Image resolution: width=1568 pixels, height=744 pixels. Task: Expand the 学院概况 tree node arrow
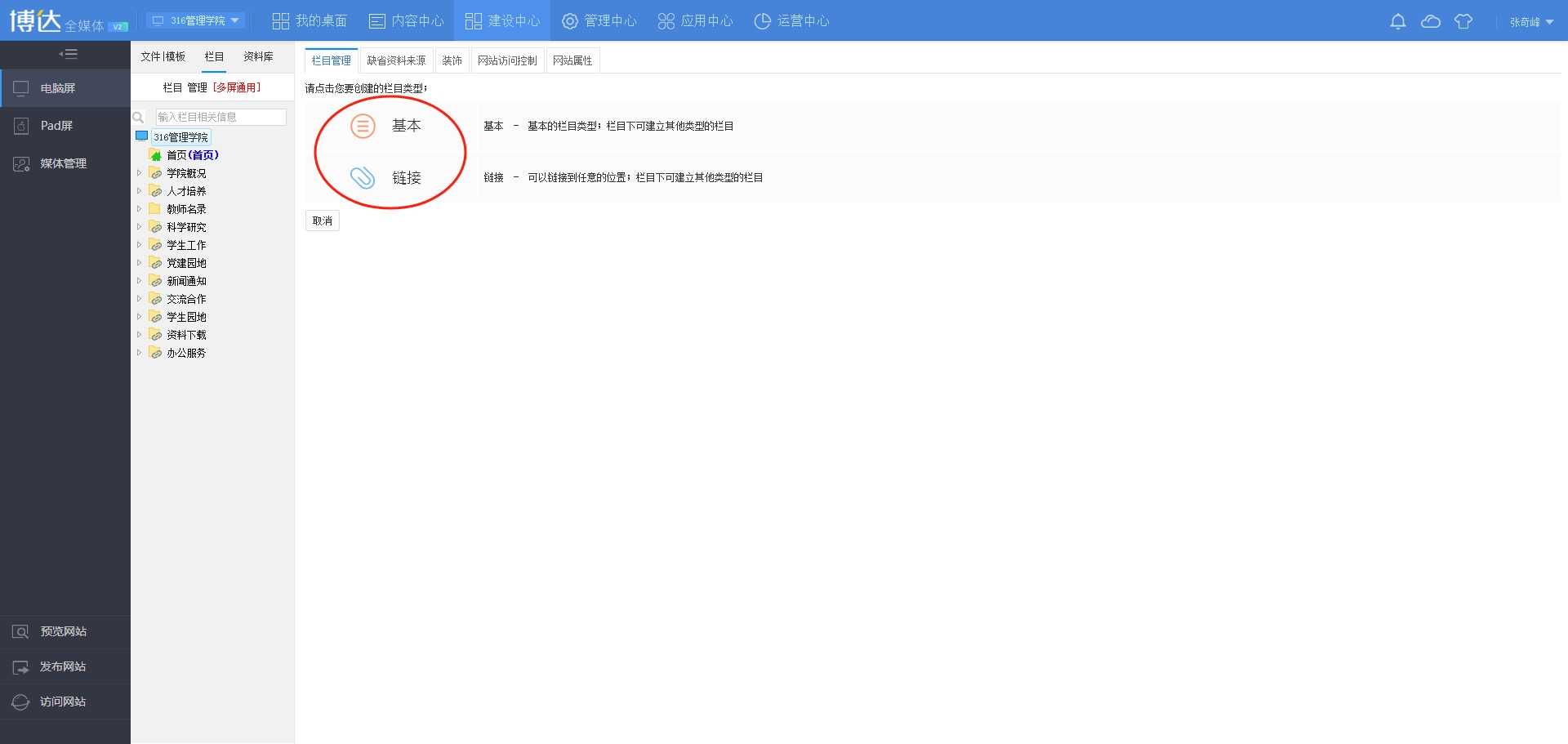point(139,173)
